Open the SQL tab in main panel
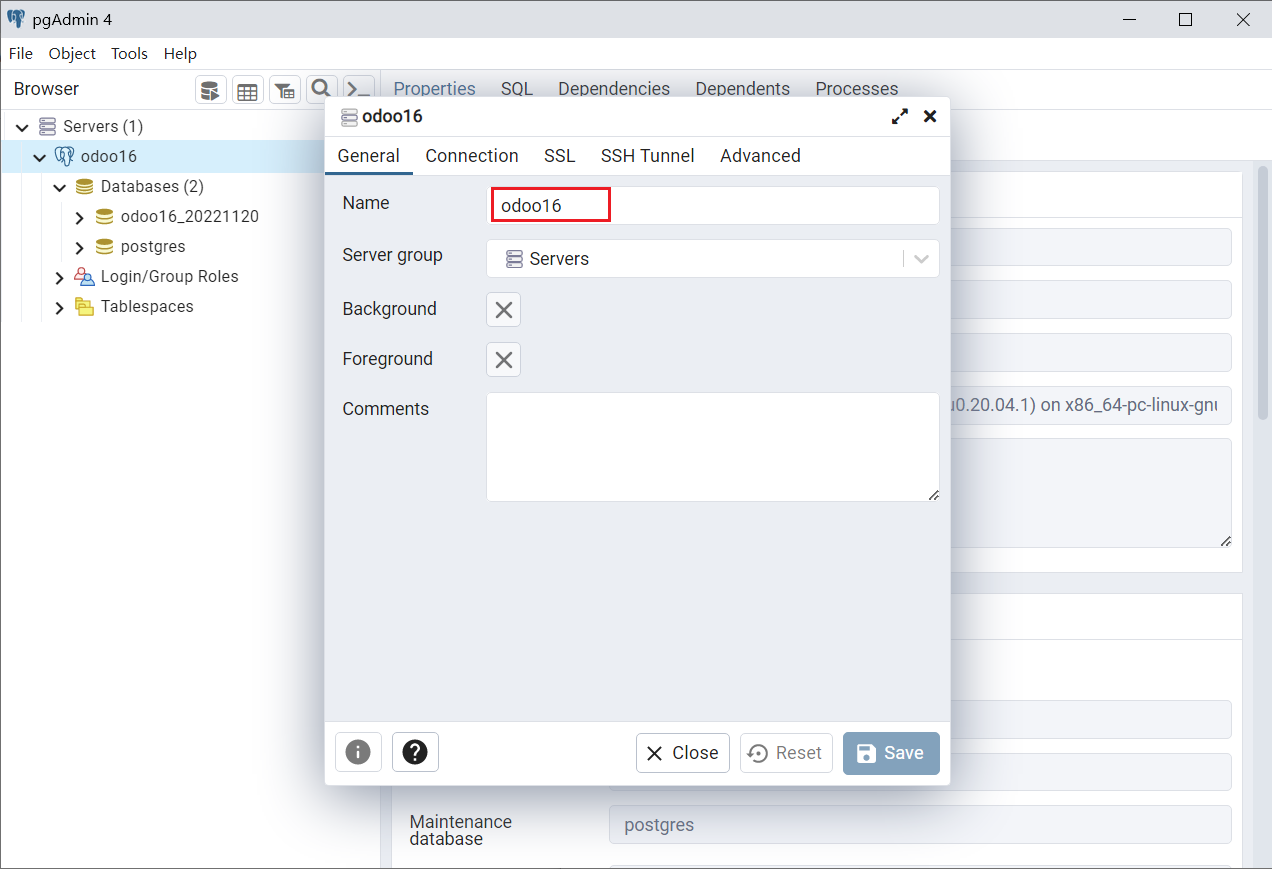Image resolution: width=1272 pixels, height=869 pixels. (517, 89)
